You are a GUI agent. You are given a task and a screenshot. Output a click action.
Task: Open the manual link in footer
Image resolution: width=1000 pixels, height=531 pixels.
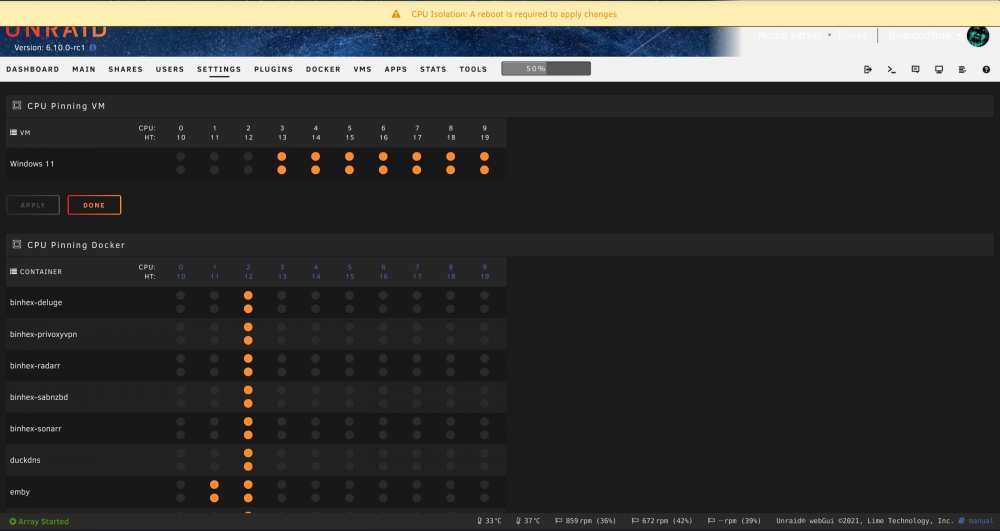[x=981, y=521]
